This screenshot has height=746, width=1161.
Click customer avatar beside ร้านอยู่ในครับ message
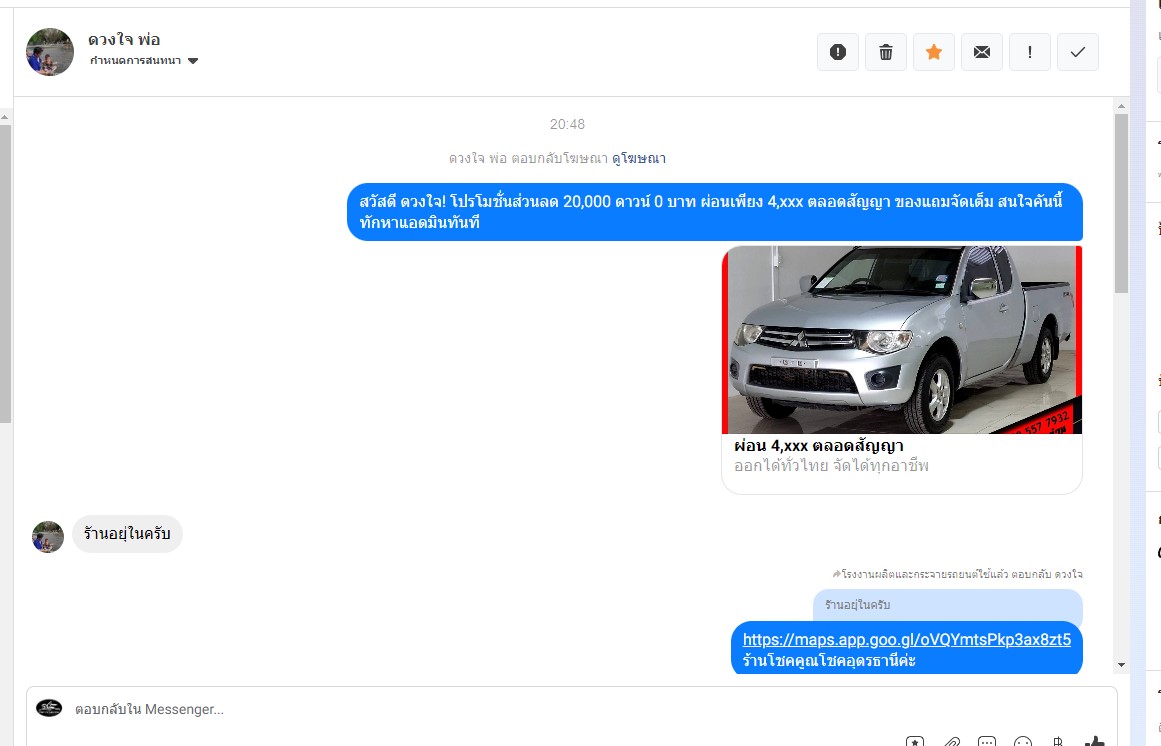pyautogui.click(x=48, y=537)
